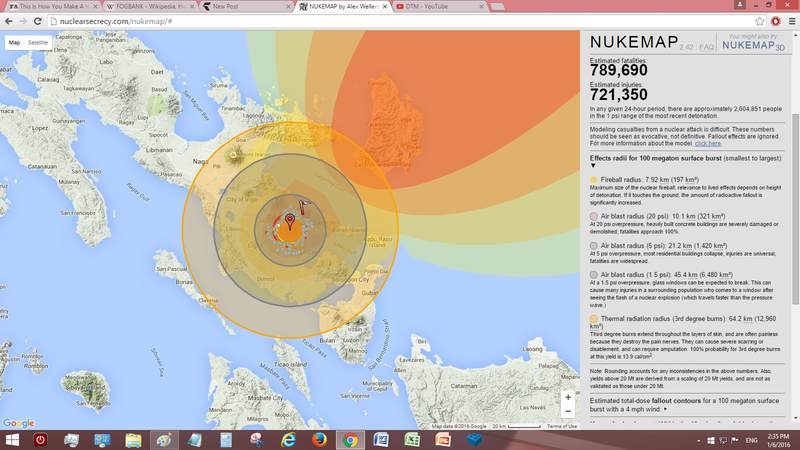Zoom out with the map minus button
The image size is (800, 450).
point(568,411)
